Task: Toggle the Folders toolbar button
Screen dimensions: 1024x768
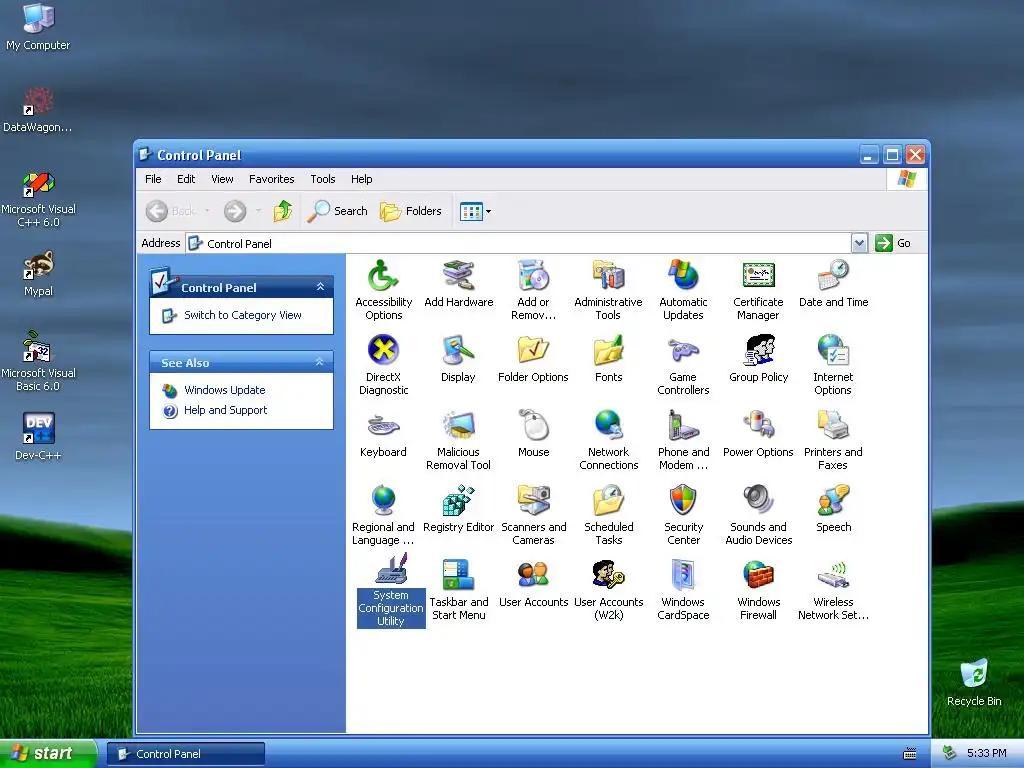Action: (x=411, y=211)
